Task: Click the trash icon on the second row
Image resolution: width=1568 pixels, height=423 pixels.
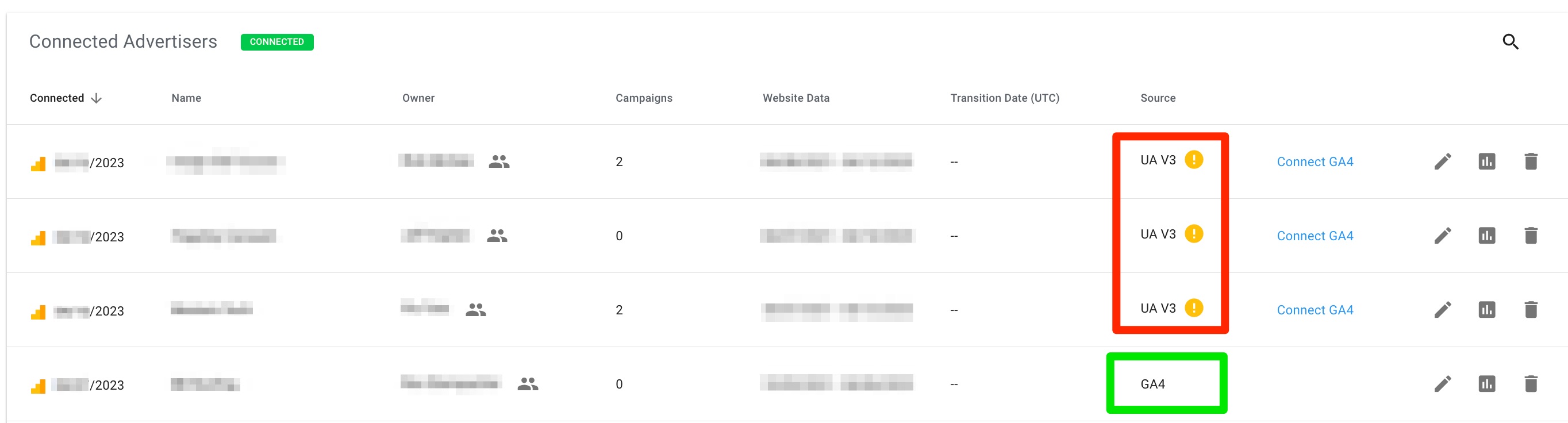Action: point(1531,236)
